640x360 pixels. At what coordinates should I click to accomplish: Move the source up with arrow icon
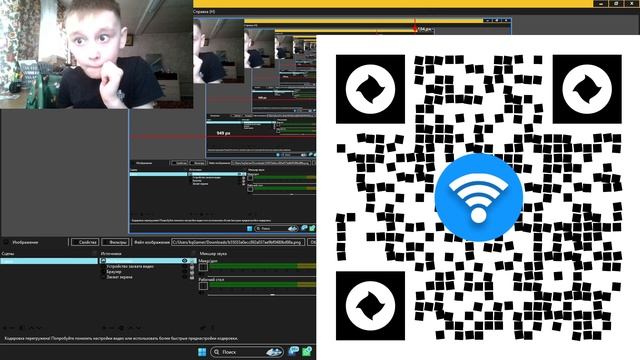[130, 328]
